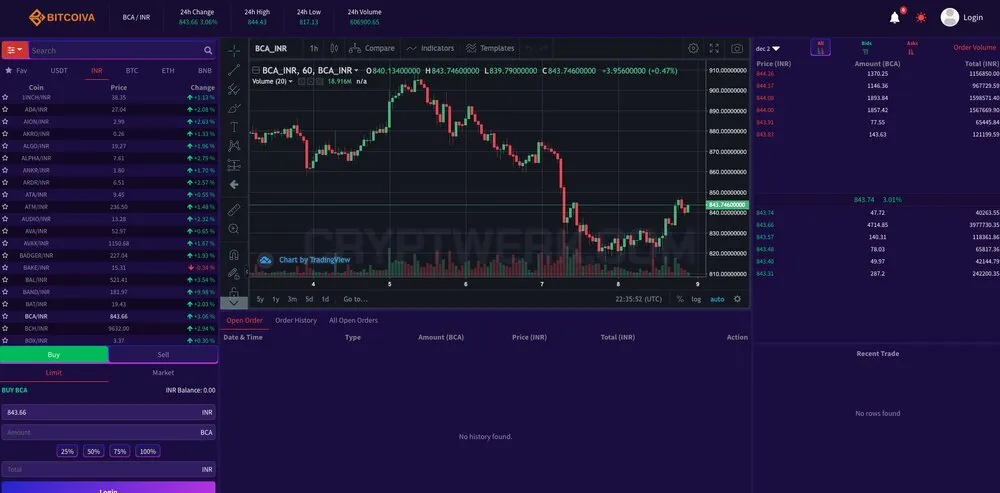Toggle the magnet mode icon
The image size is (1000, 493).
tap(233, 254)
